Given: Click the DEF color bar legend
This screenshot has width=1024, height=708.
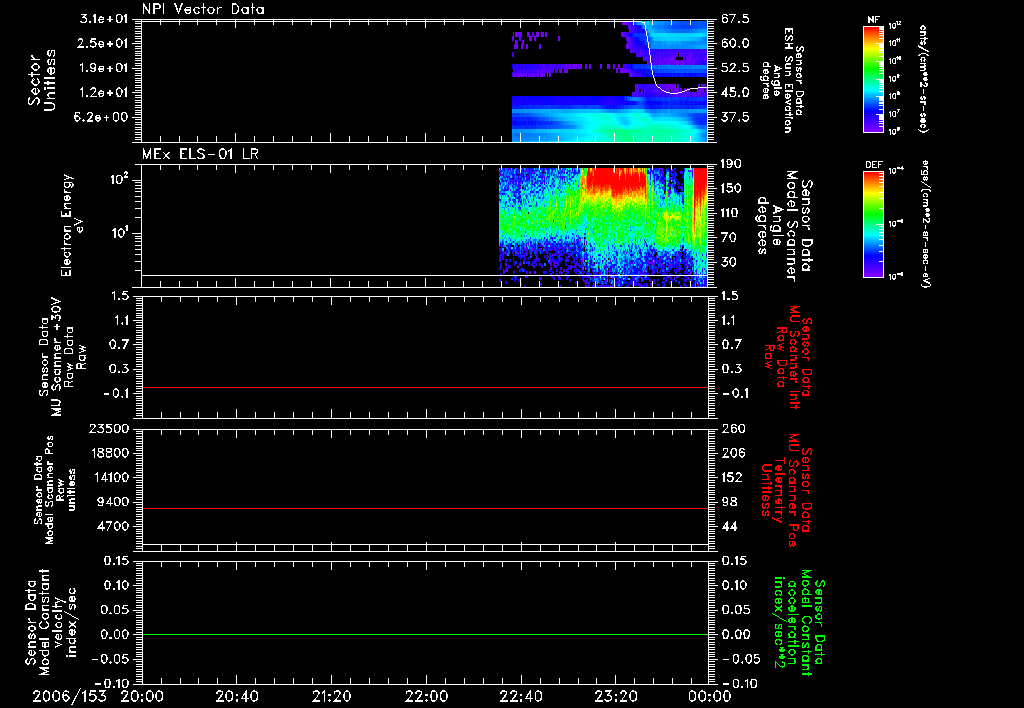Looking at the screenshot, I should 873,225.
